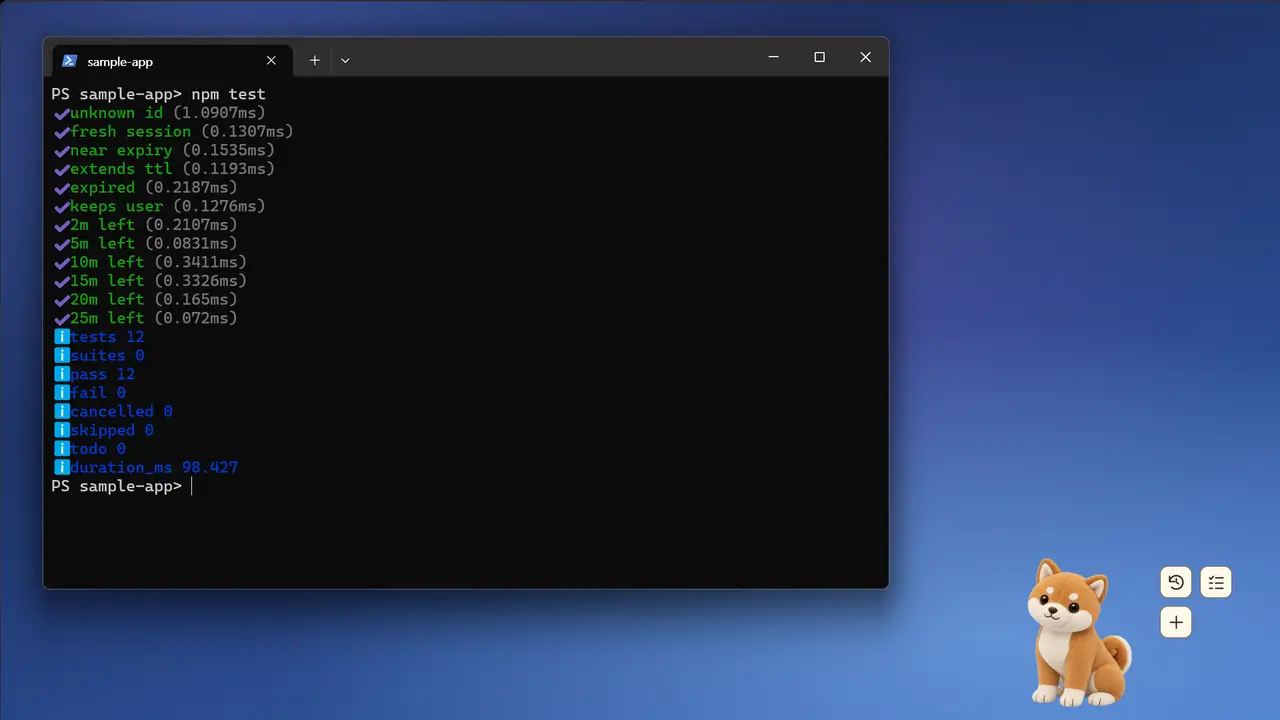Click the 'suites 0' summary line
The image size is (1280, 720).
click(99, 356)
